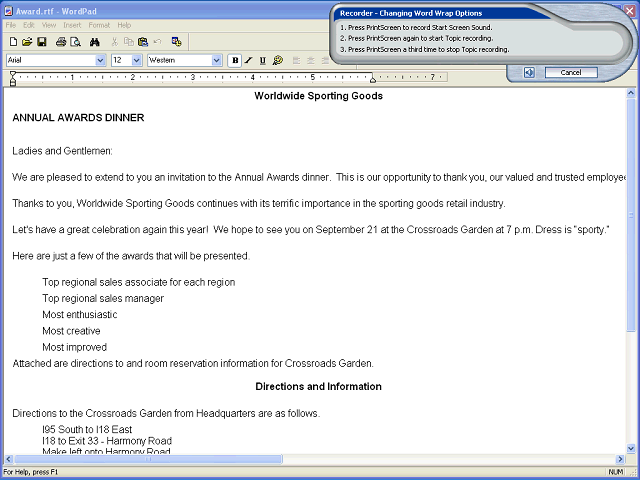Viewport: 640px width, 480px height.
Task: Click the right indent marker on ruler
Action: click(373, 80)
